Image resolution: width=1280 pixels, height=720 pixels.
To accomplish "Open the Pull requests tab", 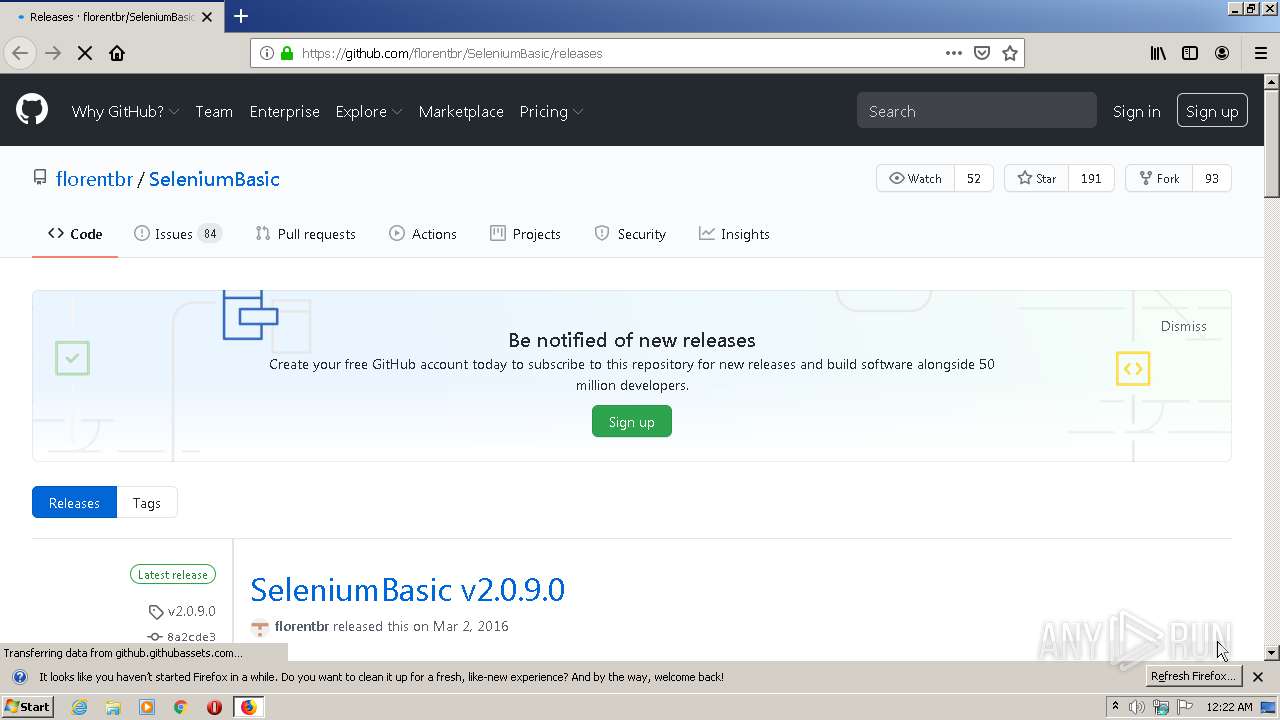I will 305,234.
